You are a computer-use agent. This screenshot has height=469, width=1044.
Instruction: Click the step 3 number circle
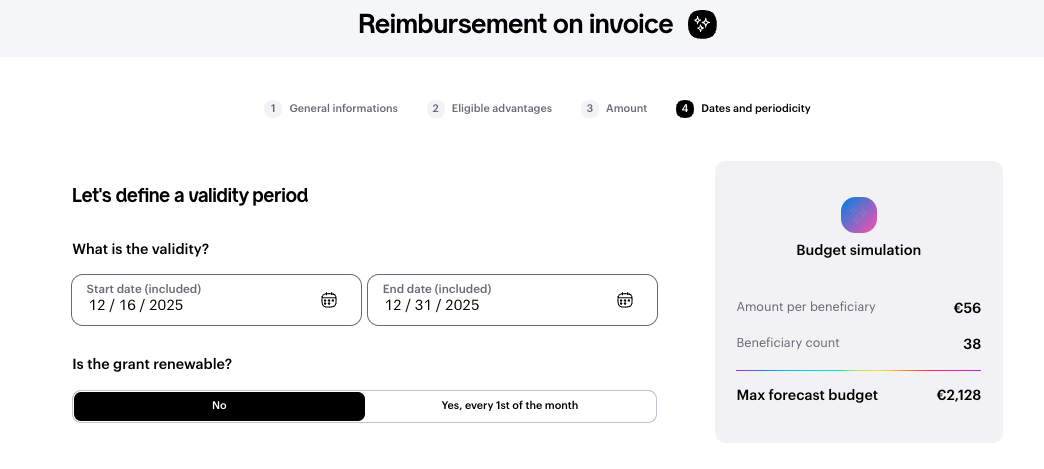click(x=590, y=109)
